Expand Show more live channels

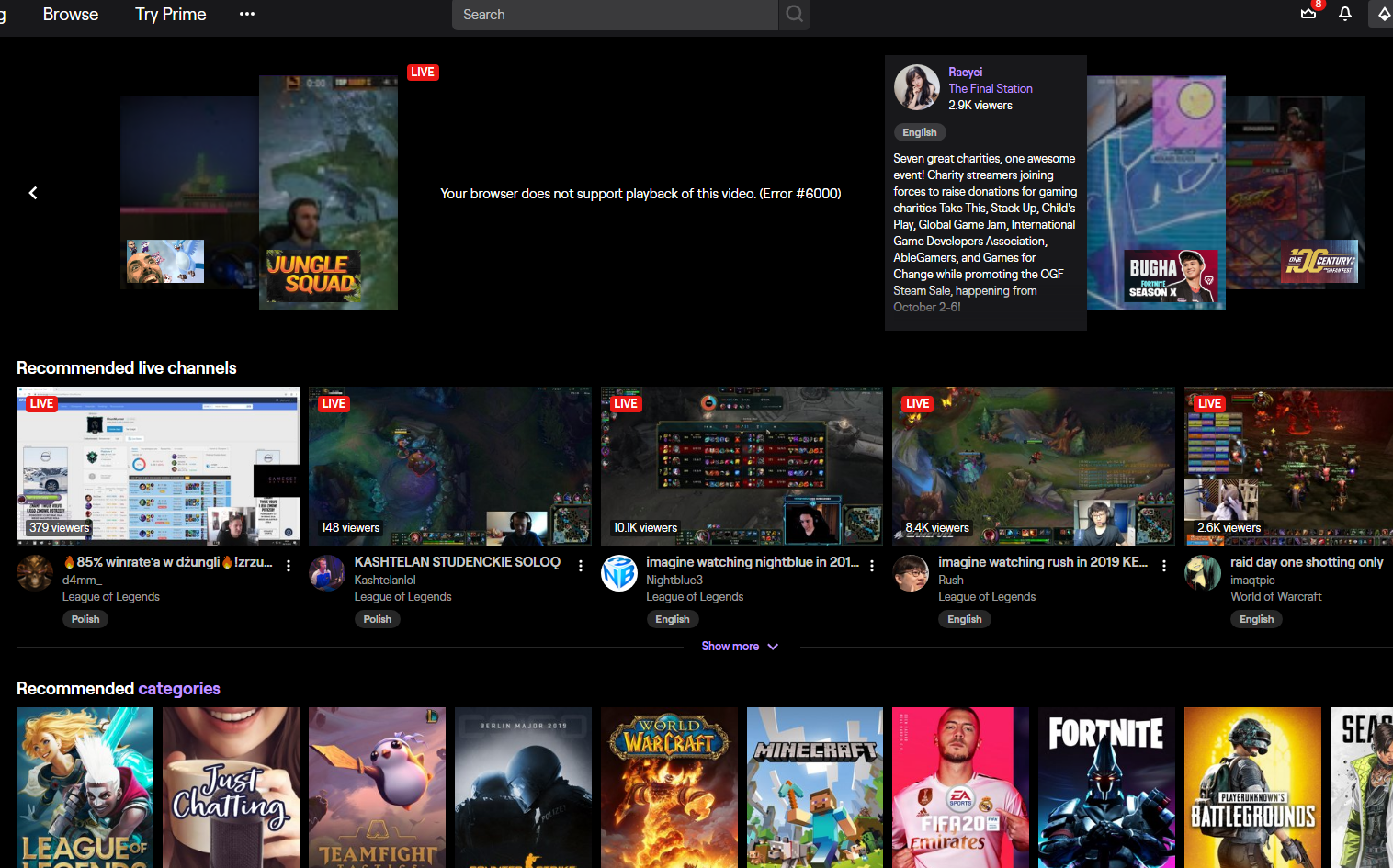(x=740, y=647)
